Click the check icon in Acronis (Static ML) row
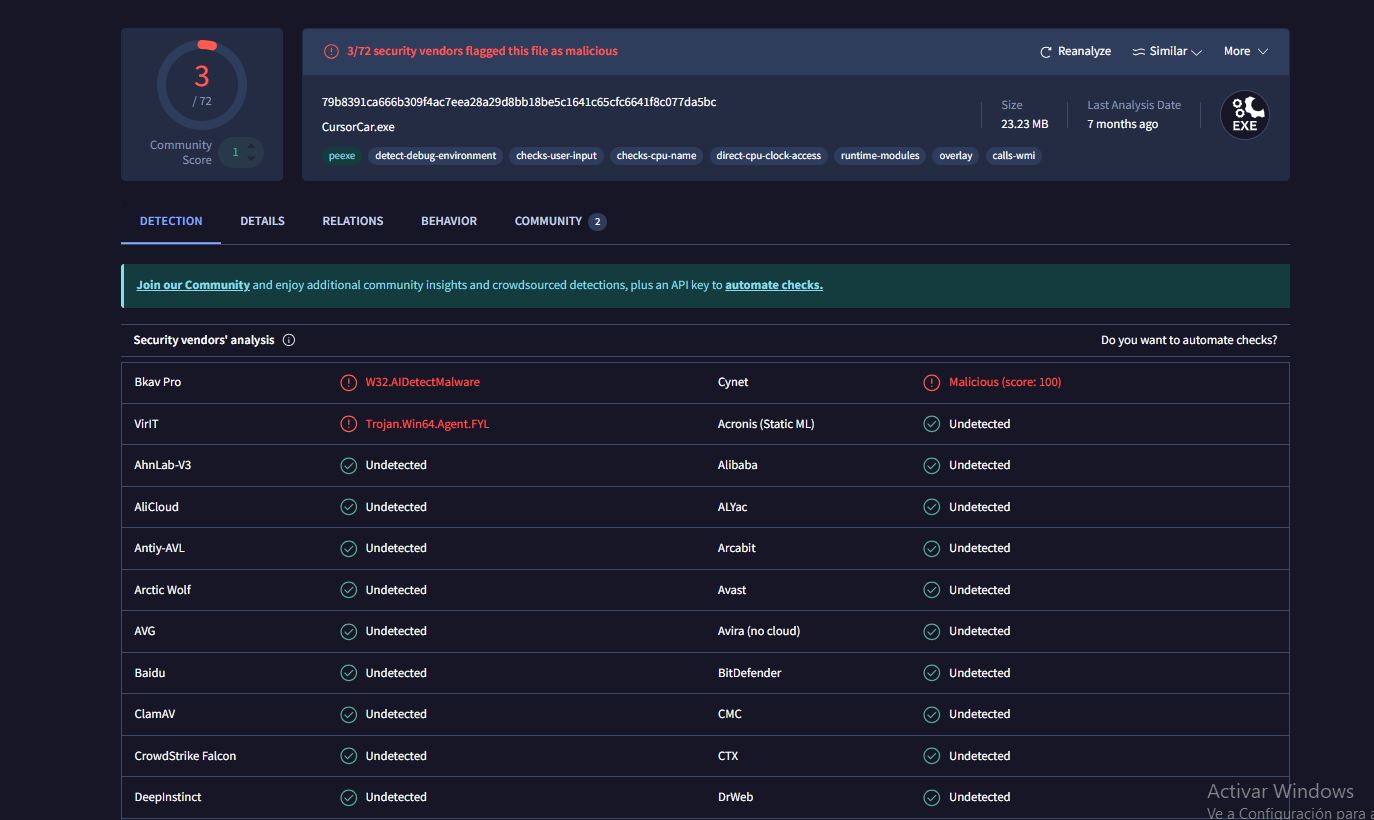Image resolution: width=1374 pixels, height=820 pixels. [x=931, y=424]
